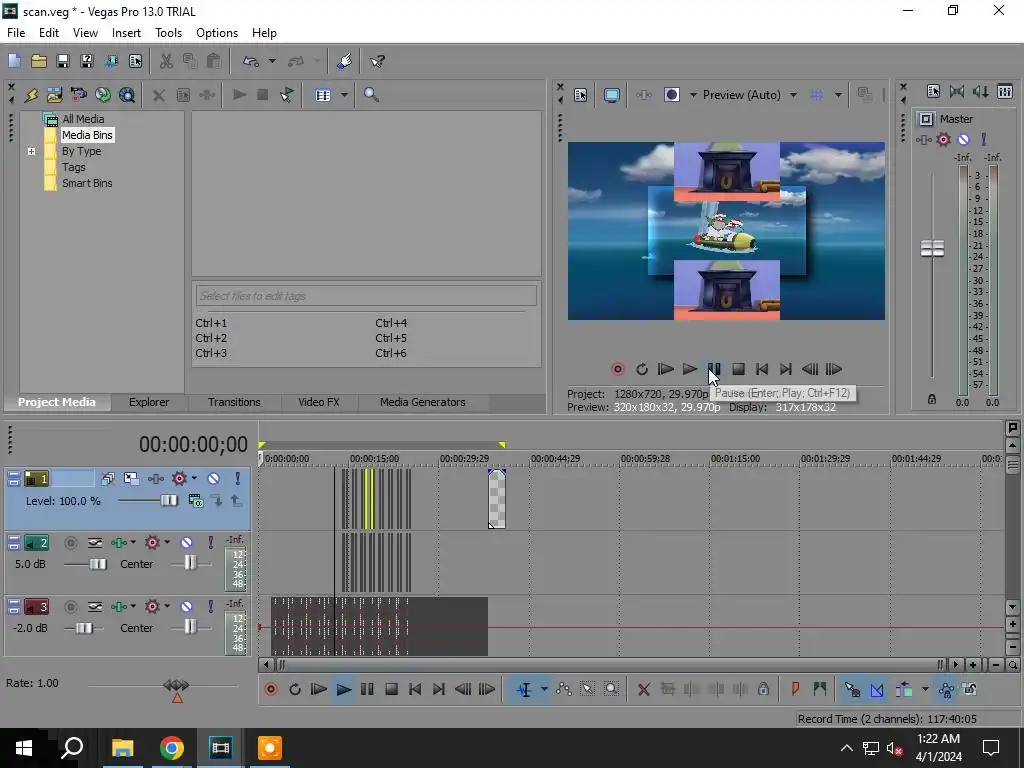Open track 1 Track FX dropdown arrow

tap(194, 479)
